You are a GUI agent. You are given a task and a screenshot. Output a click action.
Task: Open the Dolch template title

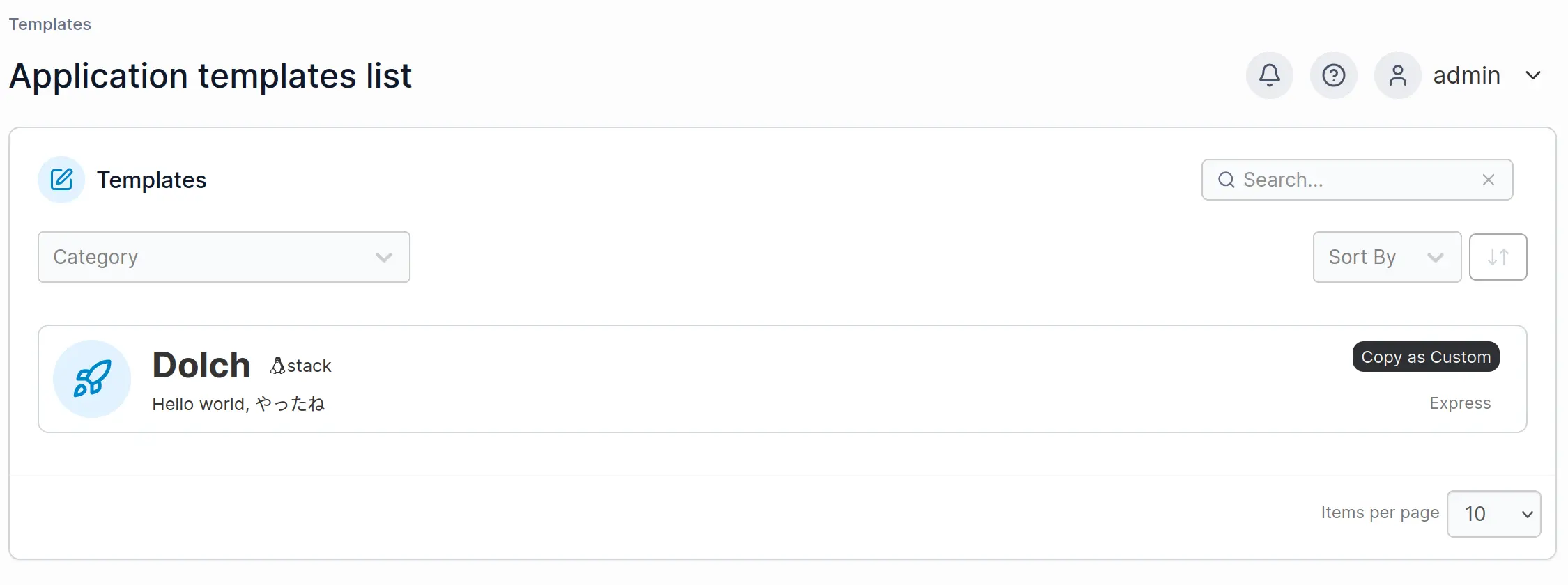201,365
